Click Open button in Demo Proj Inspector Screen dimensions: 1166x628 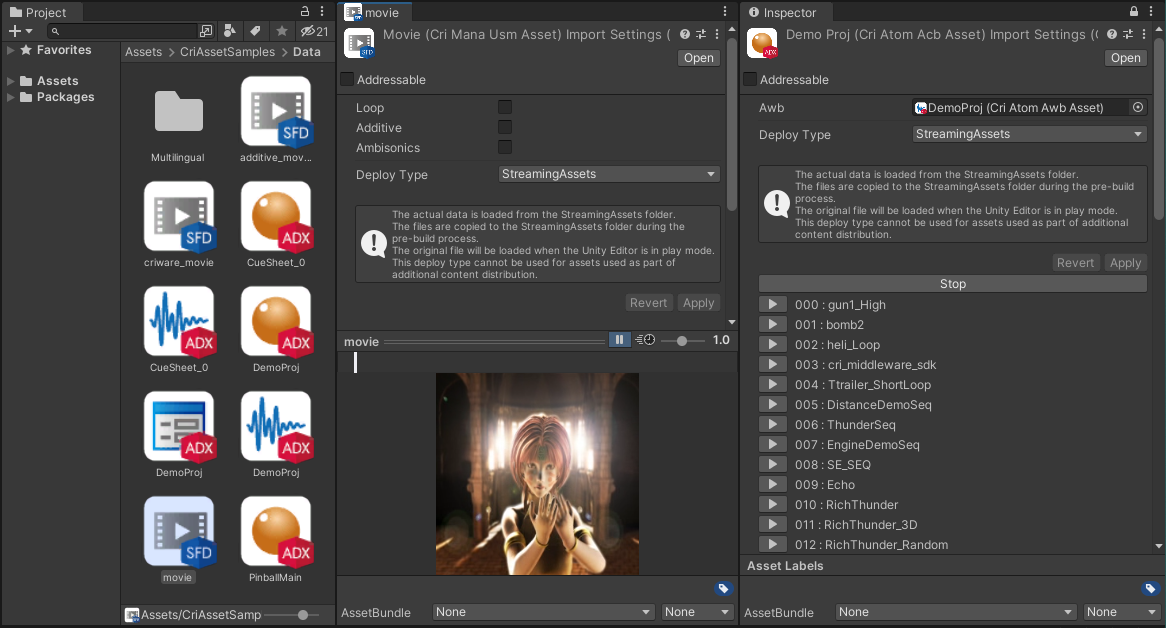coord(1126,58)
